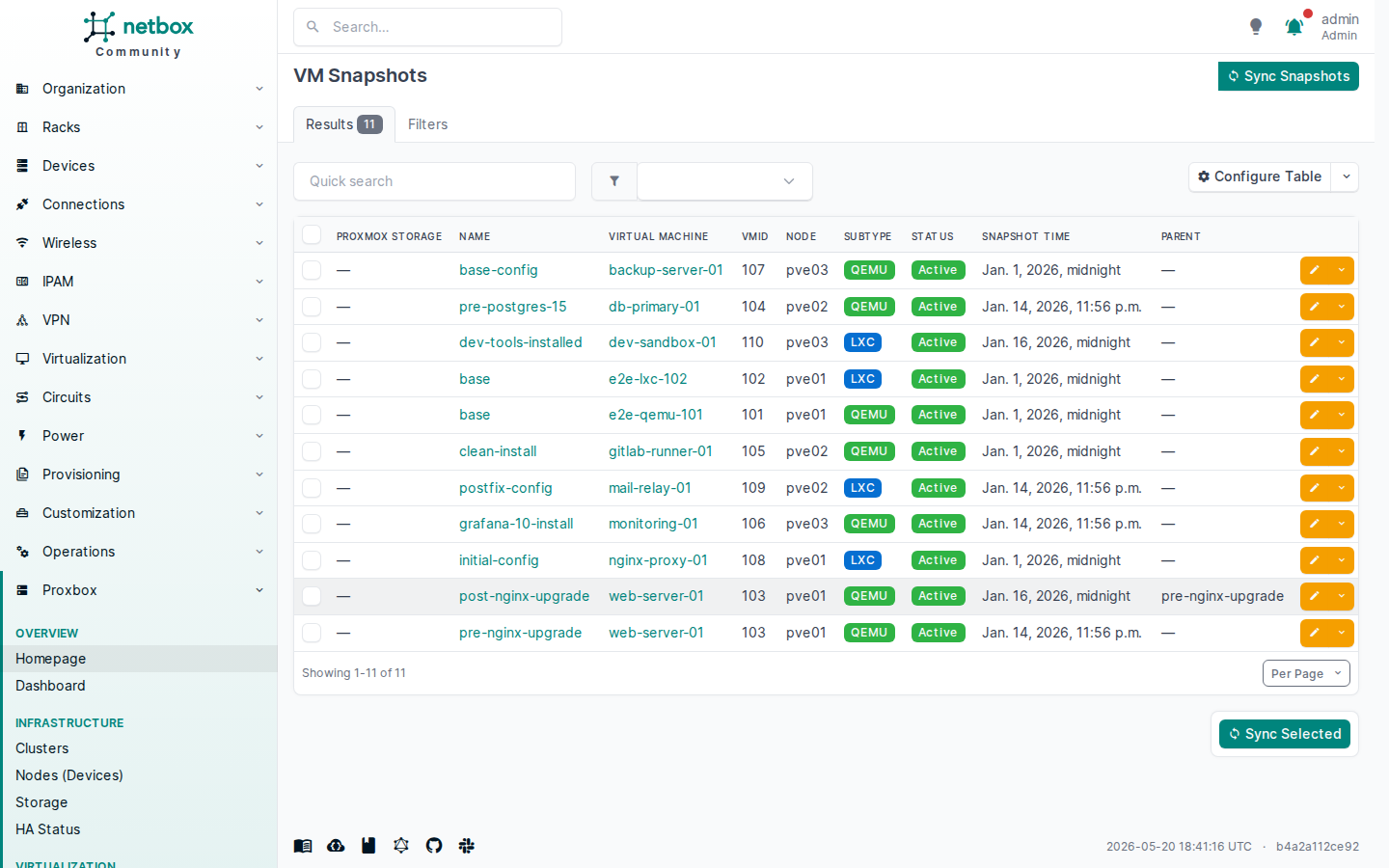Click the GraphQL icon in footer
The width and height of the screenshot is (1389, 868).
(x=401, y=846)
